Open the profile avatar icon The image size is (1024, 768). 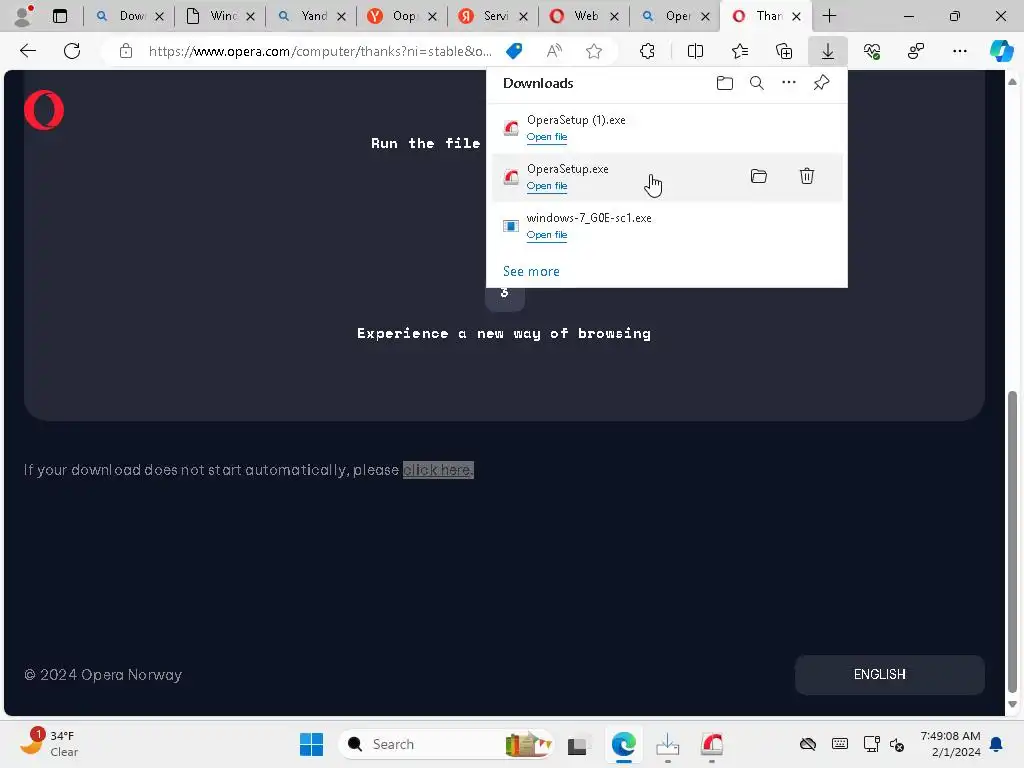point(24,16)
